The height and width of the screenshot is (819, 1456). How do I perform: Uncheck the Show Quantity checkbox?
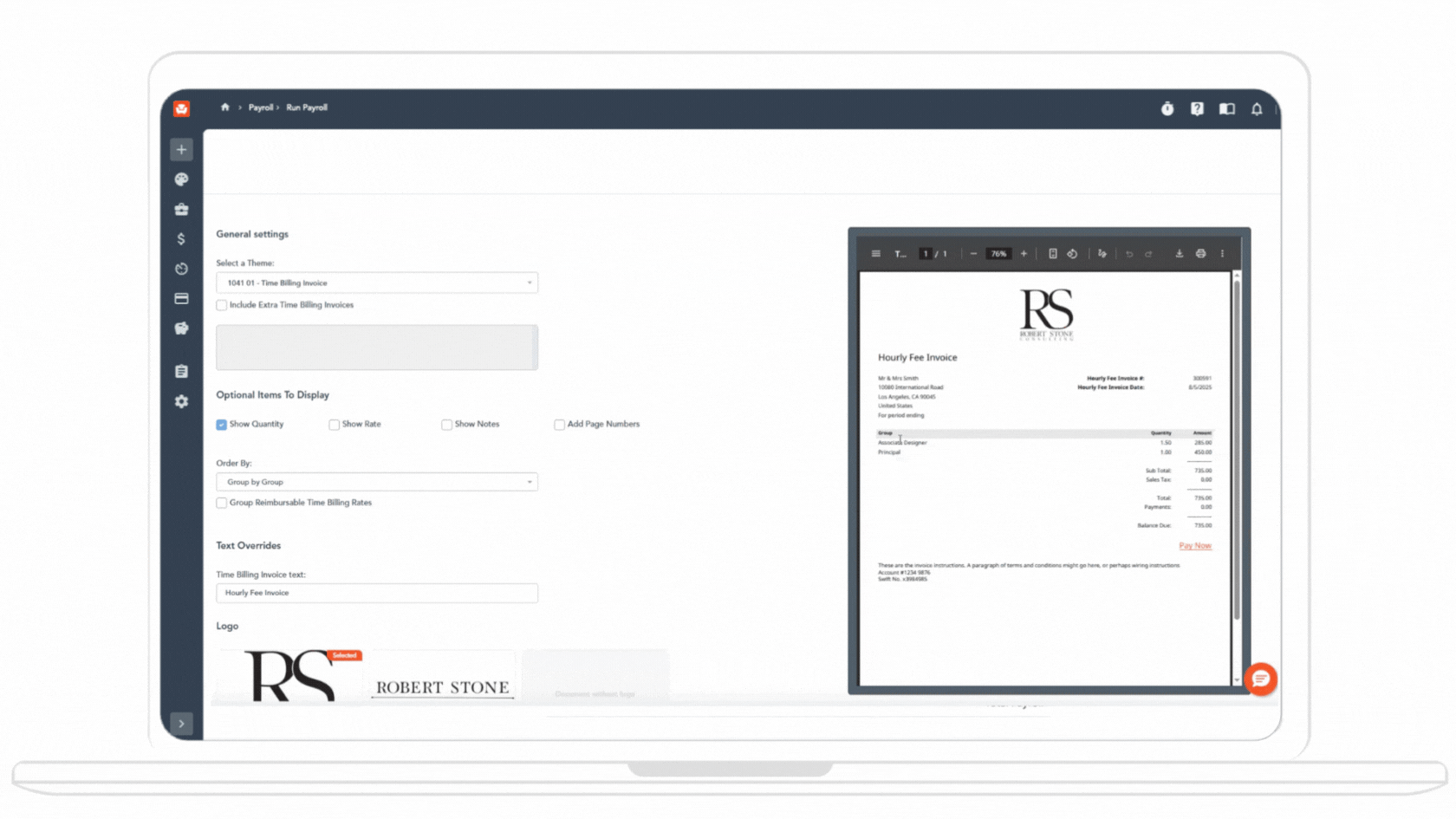[x=222, y=425]
